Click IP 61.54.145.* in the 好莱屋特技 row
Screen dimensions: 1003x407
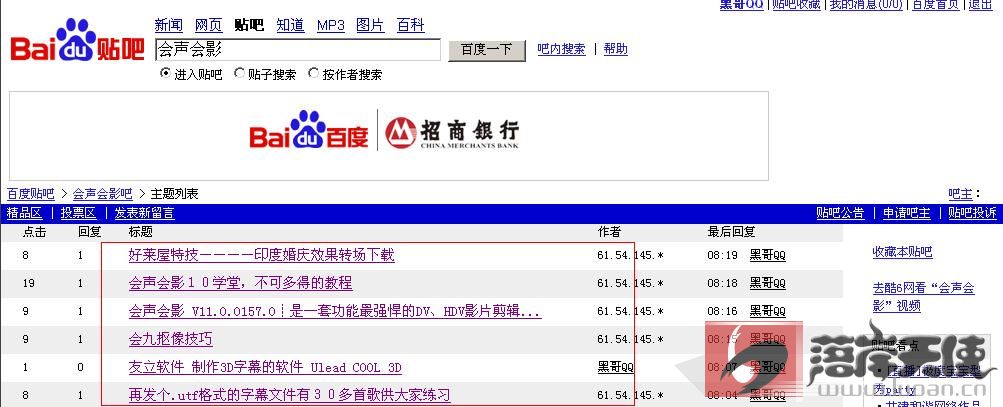[631, 255]
